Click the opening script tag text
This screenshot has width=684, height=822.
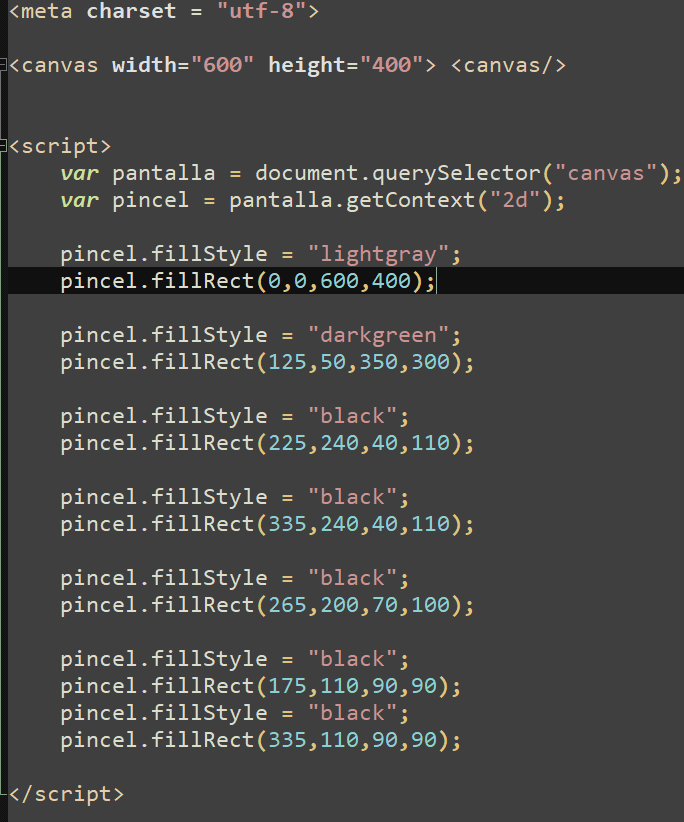(60, 146)
